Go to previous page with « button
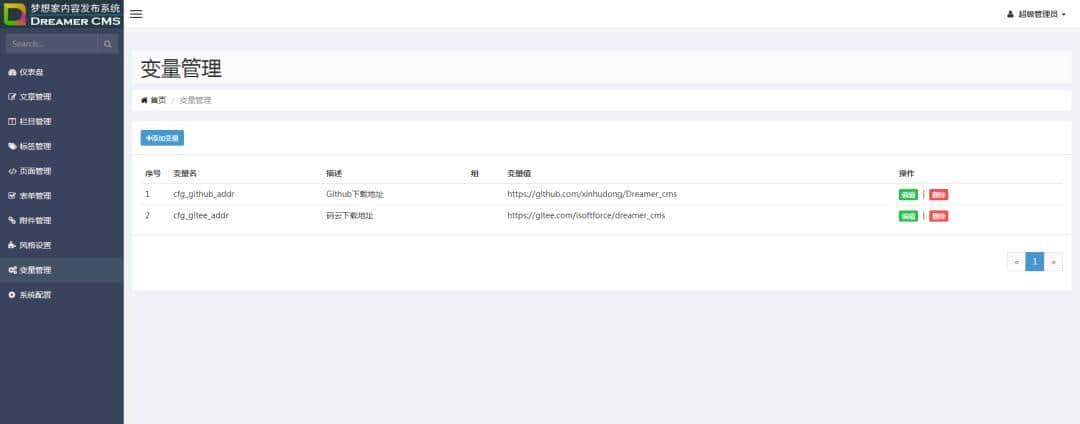Image resolution: width=1080 pixels, height=424 pixels. 1016,262
